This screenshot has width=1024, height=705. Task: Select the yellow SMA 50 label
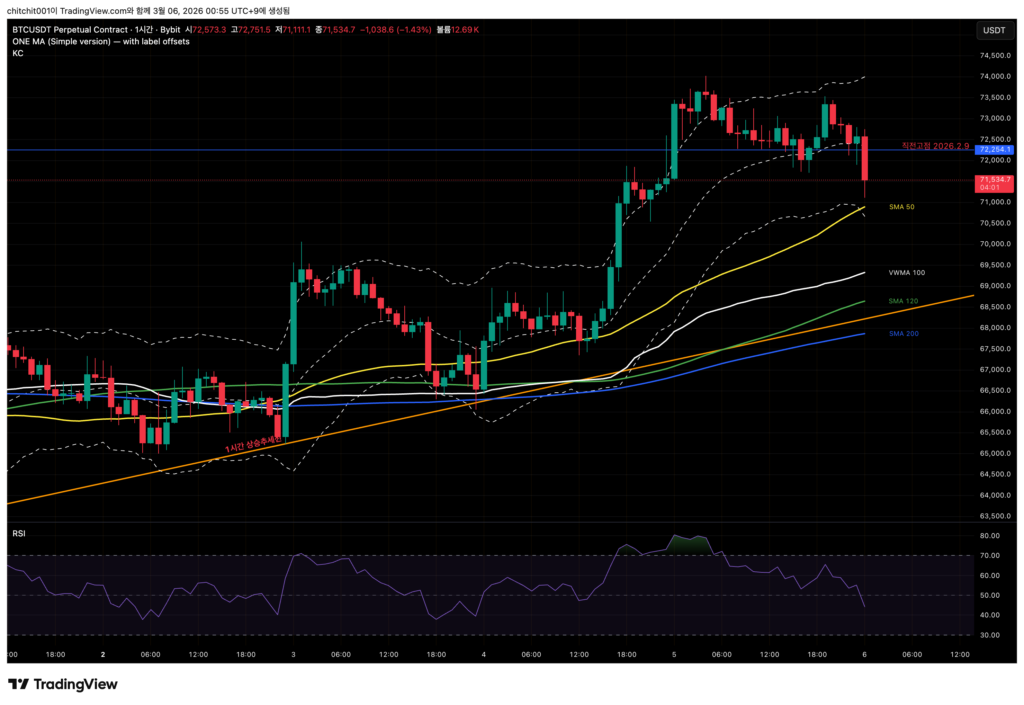(902, 207)
